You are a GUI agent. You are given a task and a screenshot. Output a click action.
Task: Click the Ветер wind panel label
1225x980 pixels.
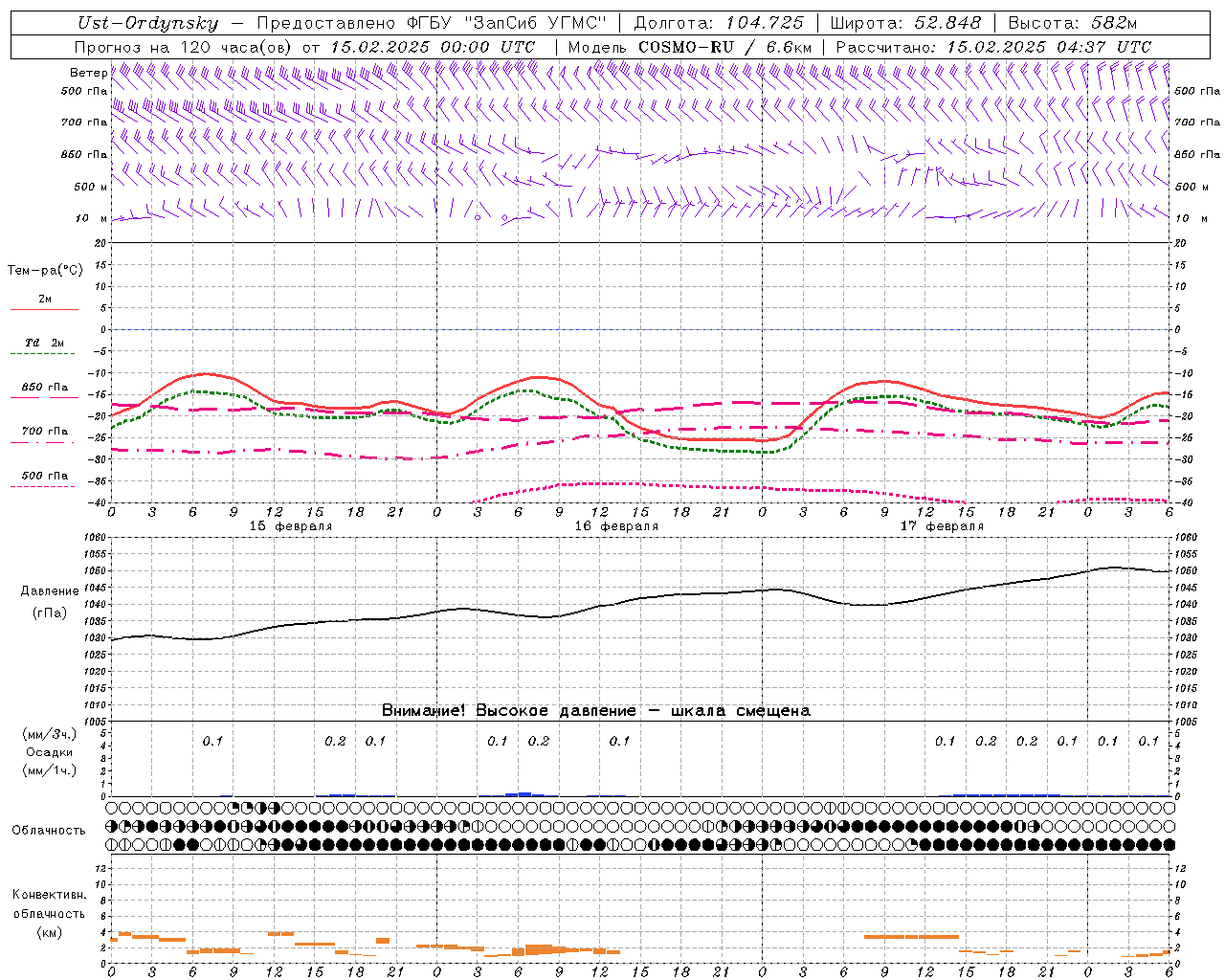[88, 73]
